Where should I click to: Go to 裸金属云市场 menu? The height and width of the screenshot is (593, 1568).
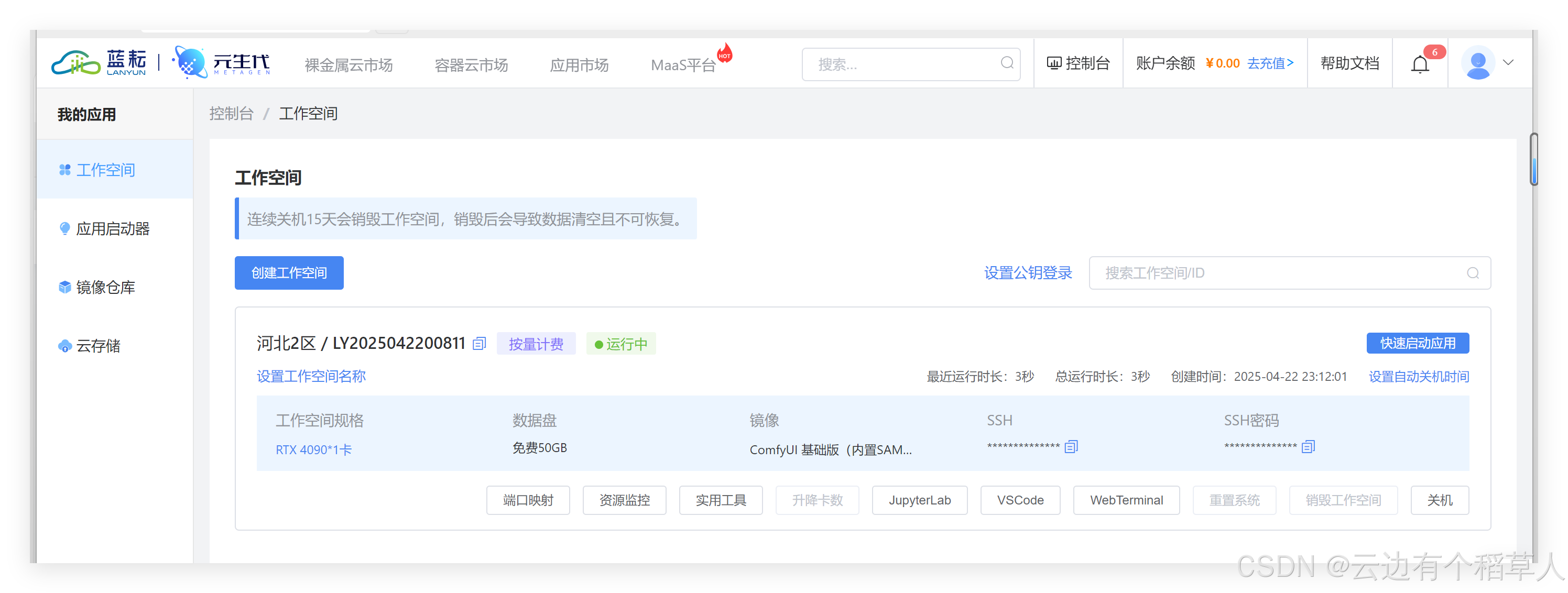click(348, 64)
